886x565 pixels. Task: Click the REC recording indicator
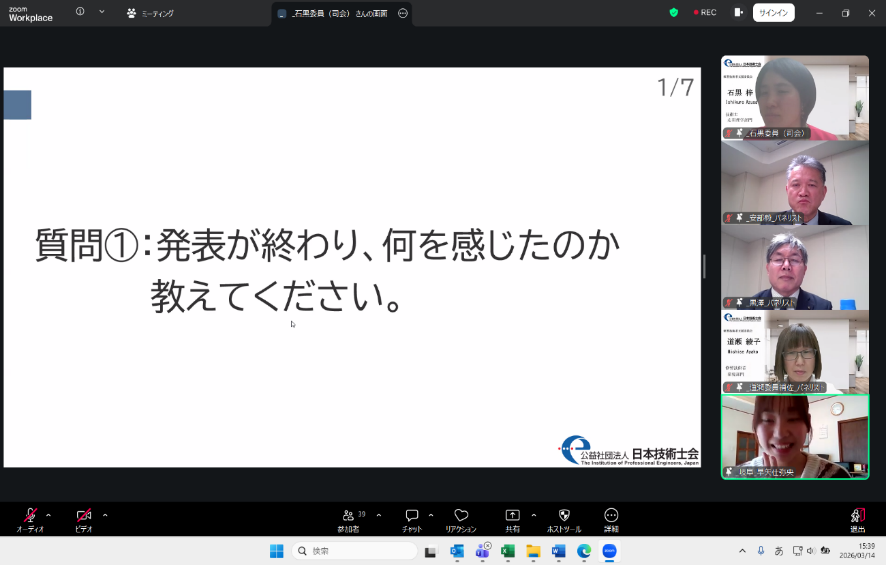click(703, 13)
